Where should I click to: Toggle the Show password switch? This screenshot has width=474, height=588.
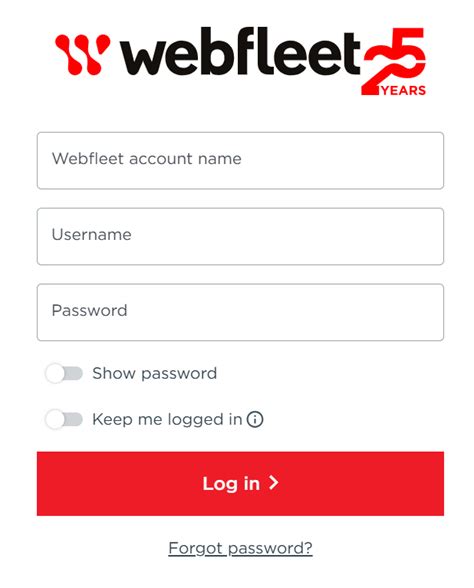(x=64, y=373)
